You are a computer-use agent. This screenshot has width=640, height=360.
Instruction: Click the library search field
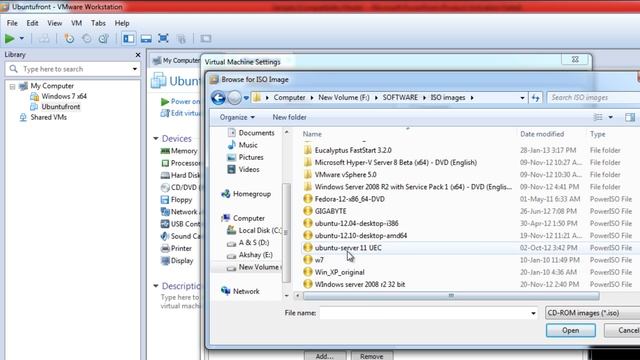point(73,69)
